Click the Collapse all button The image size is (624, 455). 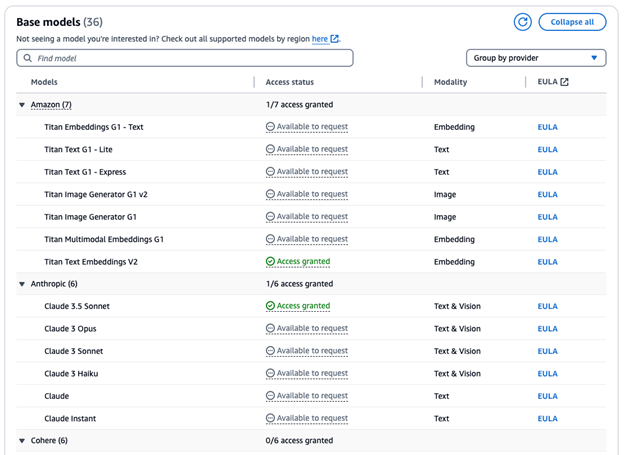click(x=572, y=22)
